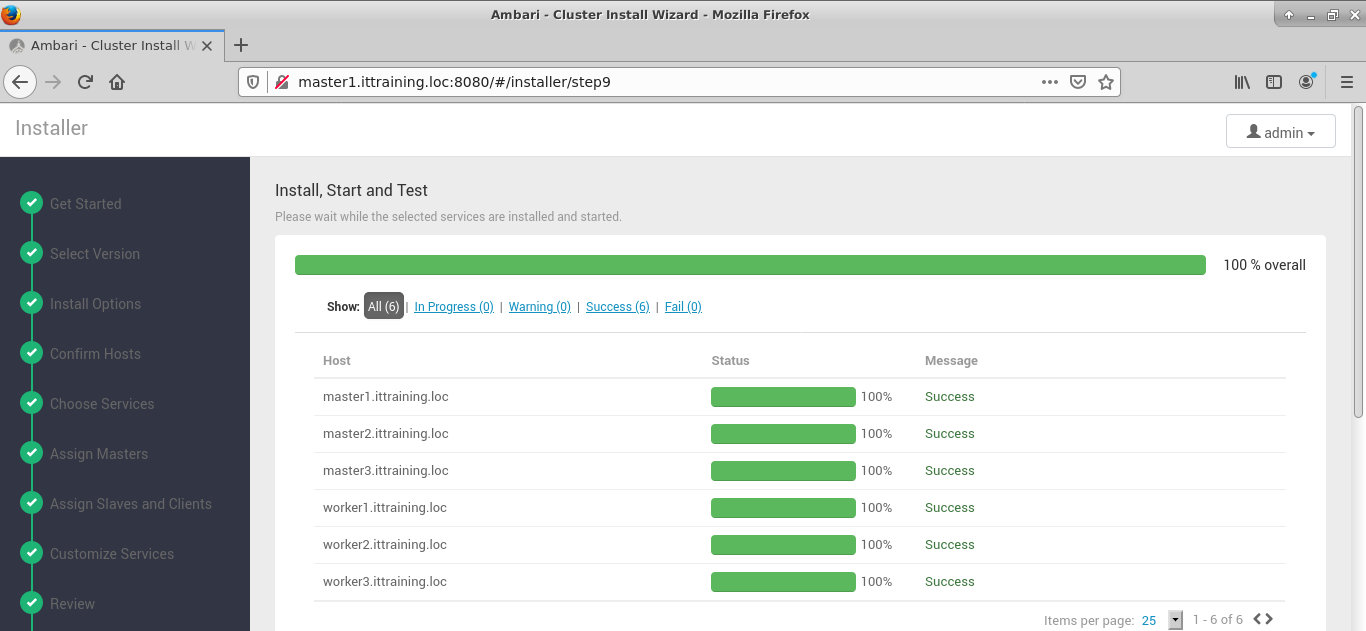Open the Firefox hamburger menu
The height and width of the screenshot is (631, 1366).
(x=1346, y=82)
